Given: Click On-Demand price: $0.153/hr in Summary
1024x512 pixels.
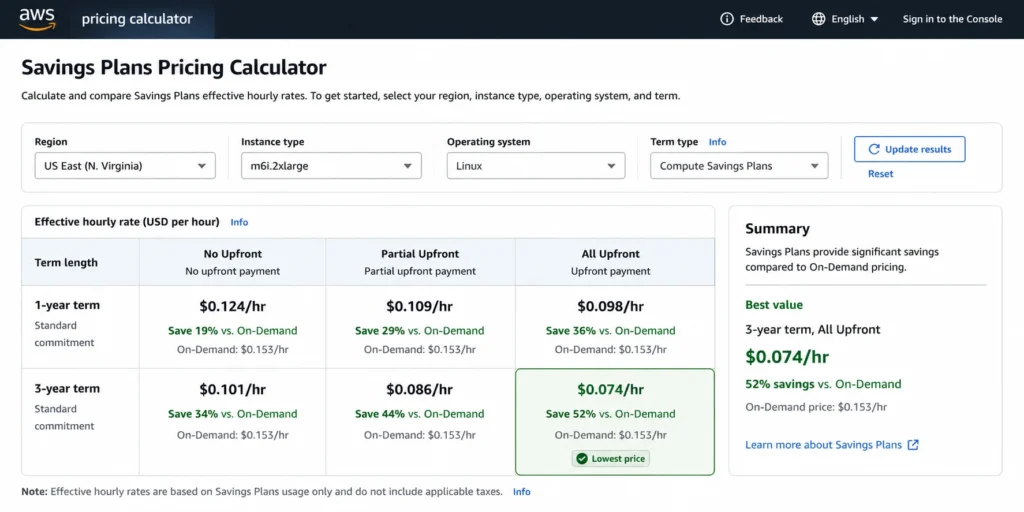Looking at the screenshot, I should (816, 407).
